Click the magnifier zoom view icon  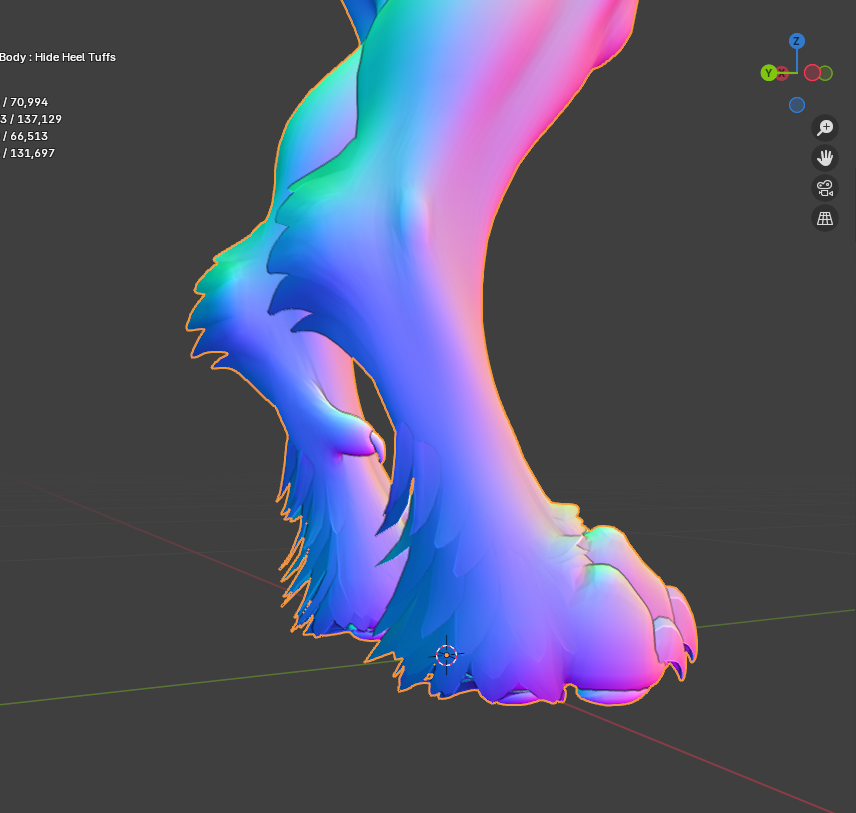[825, 128]
